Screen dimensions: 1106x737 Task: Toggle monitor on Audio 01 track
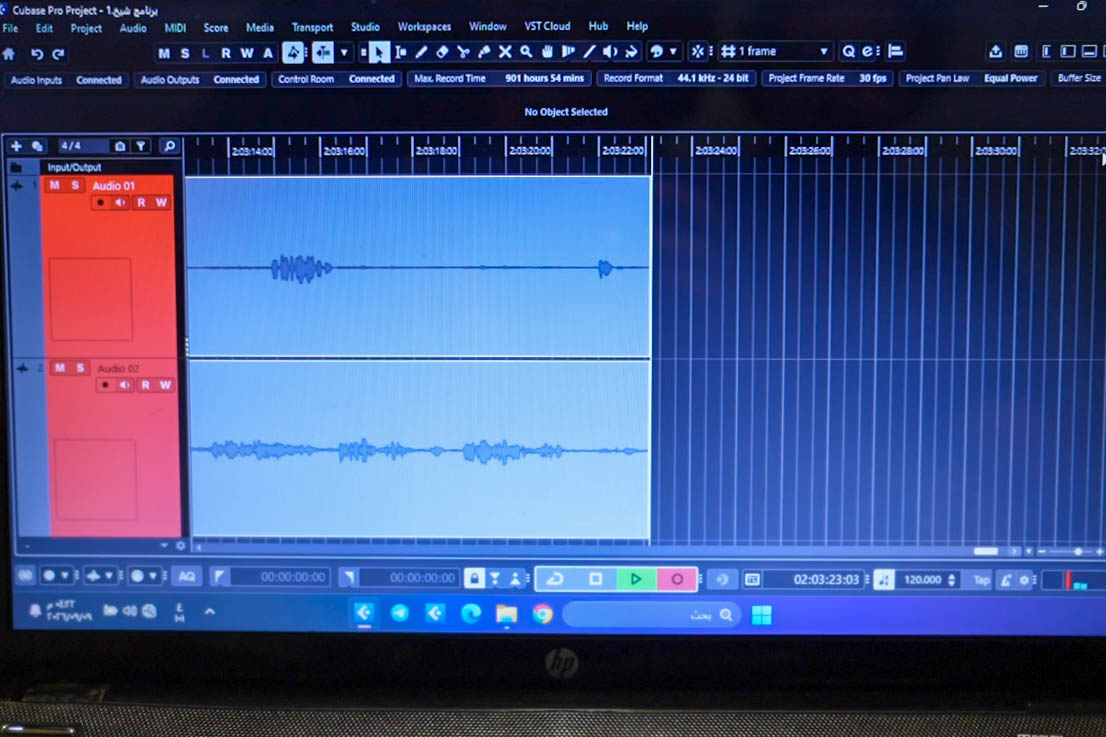click(x=121, y=203)
